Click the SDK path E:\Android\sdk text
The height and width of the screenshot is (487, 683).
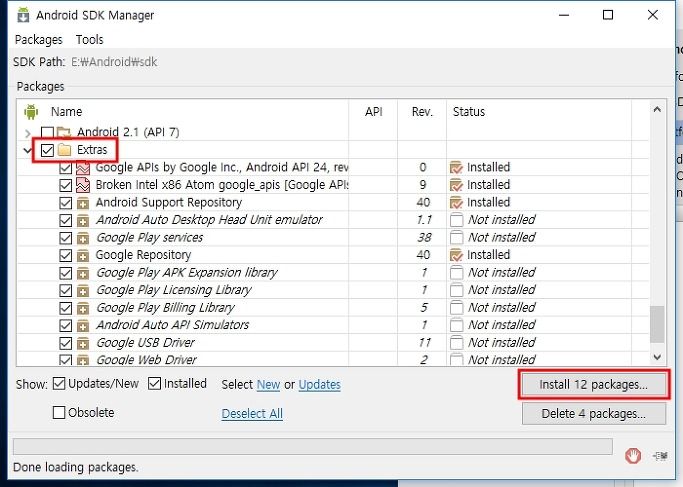[114, 62]
